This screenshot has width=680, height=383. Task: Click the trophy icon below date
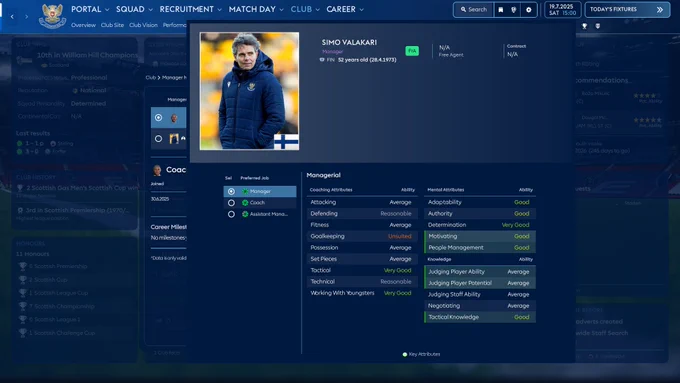(584, 26)
